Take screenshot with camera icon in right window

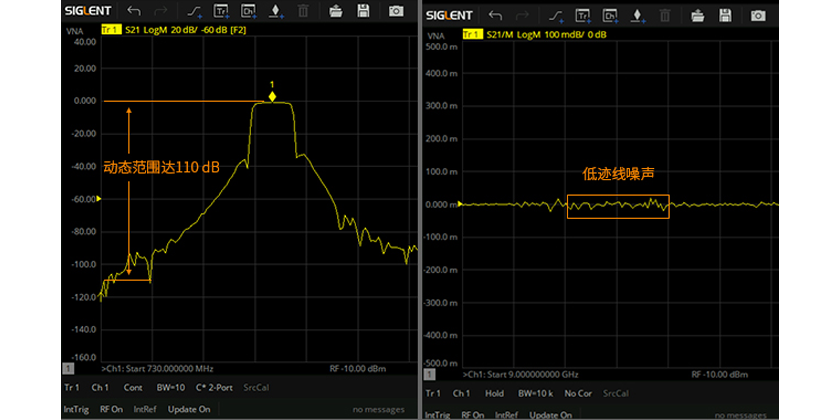click(x=758, y=12)
